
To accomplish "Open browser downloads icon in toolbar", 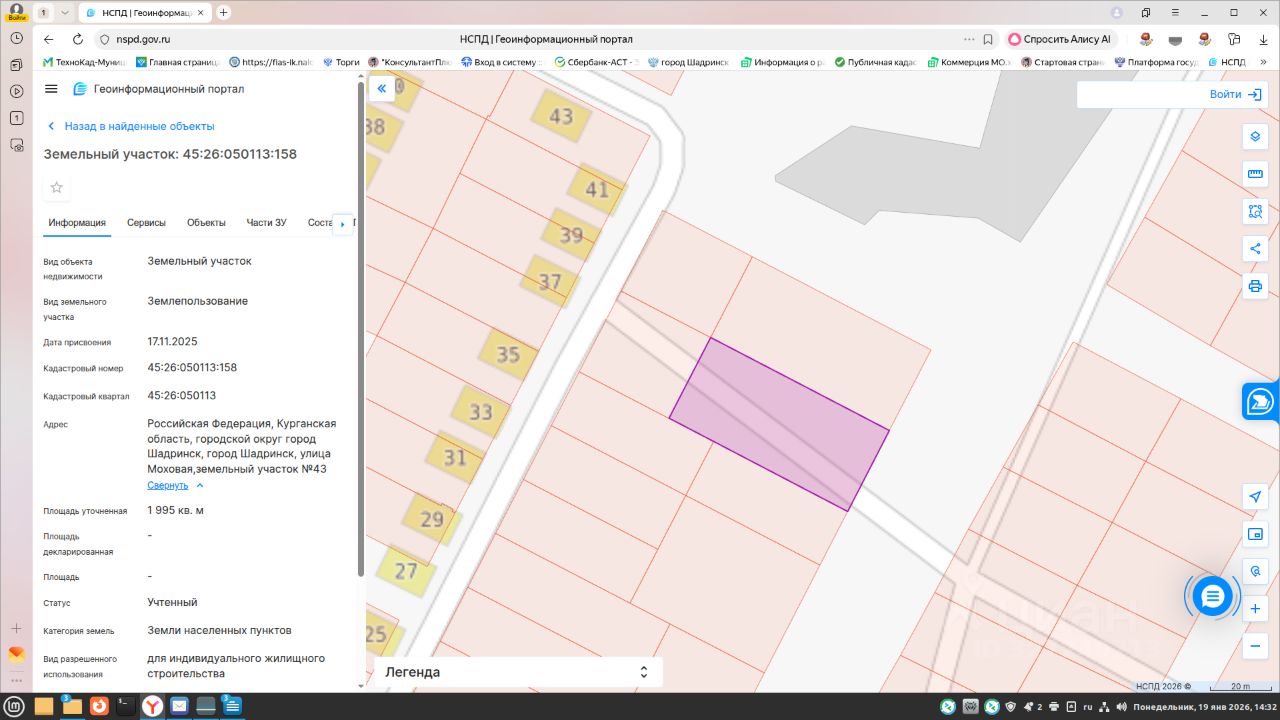I will point(1263,39).
